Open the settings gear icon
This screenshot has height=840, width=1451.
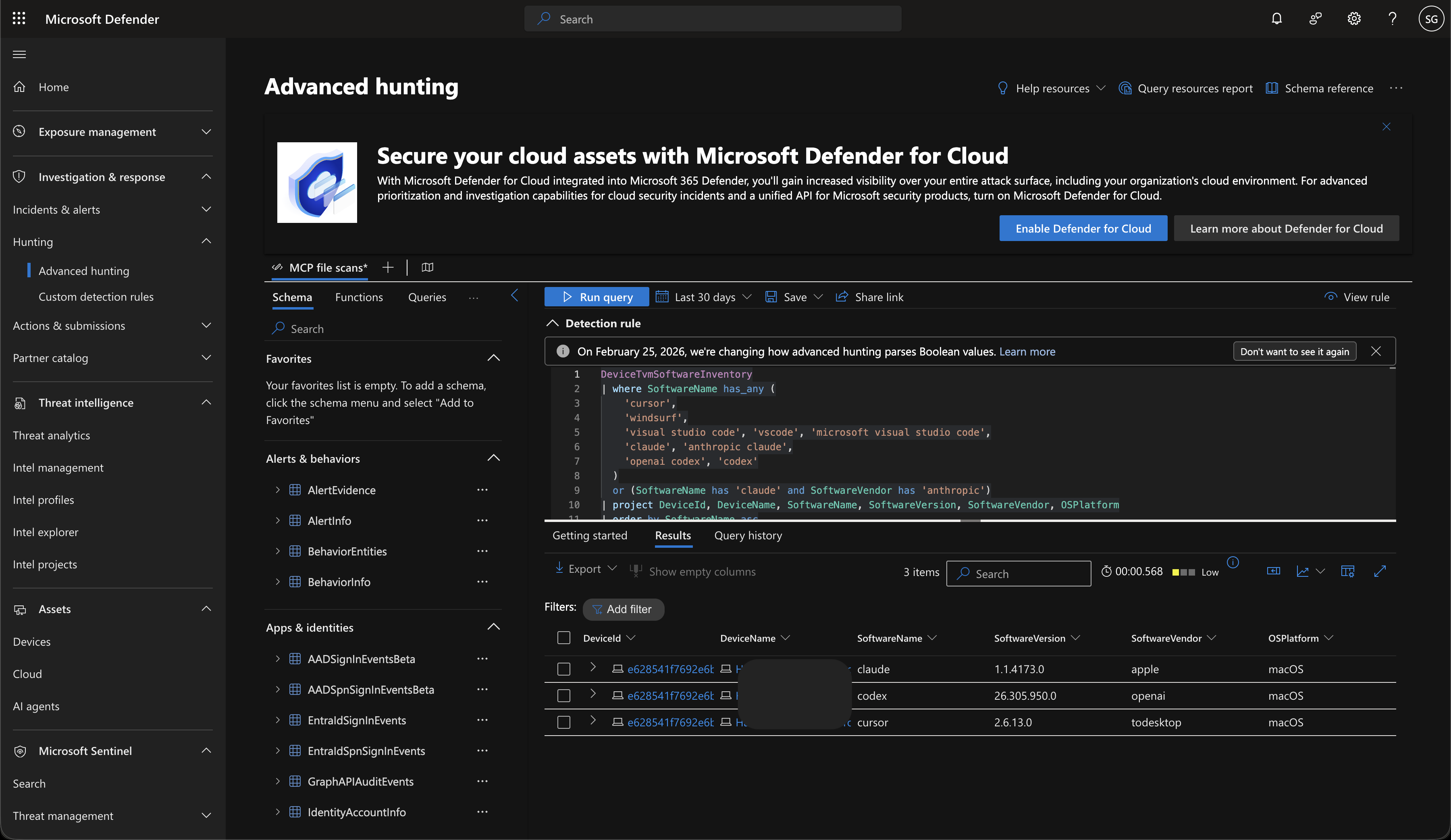(x=1354, y=19)
